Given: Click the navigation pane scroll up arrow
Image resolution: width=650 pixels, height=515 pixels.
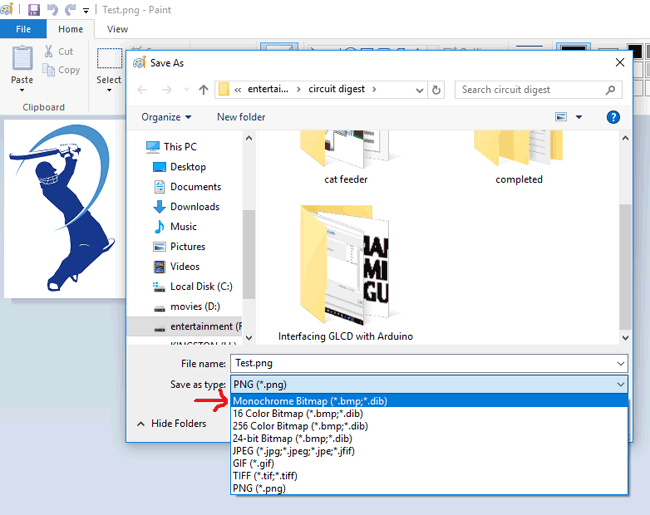Looking at the screenshot, I should click(x=249, y=138).
